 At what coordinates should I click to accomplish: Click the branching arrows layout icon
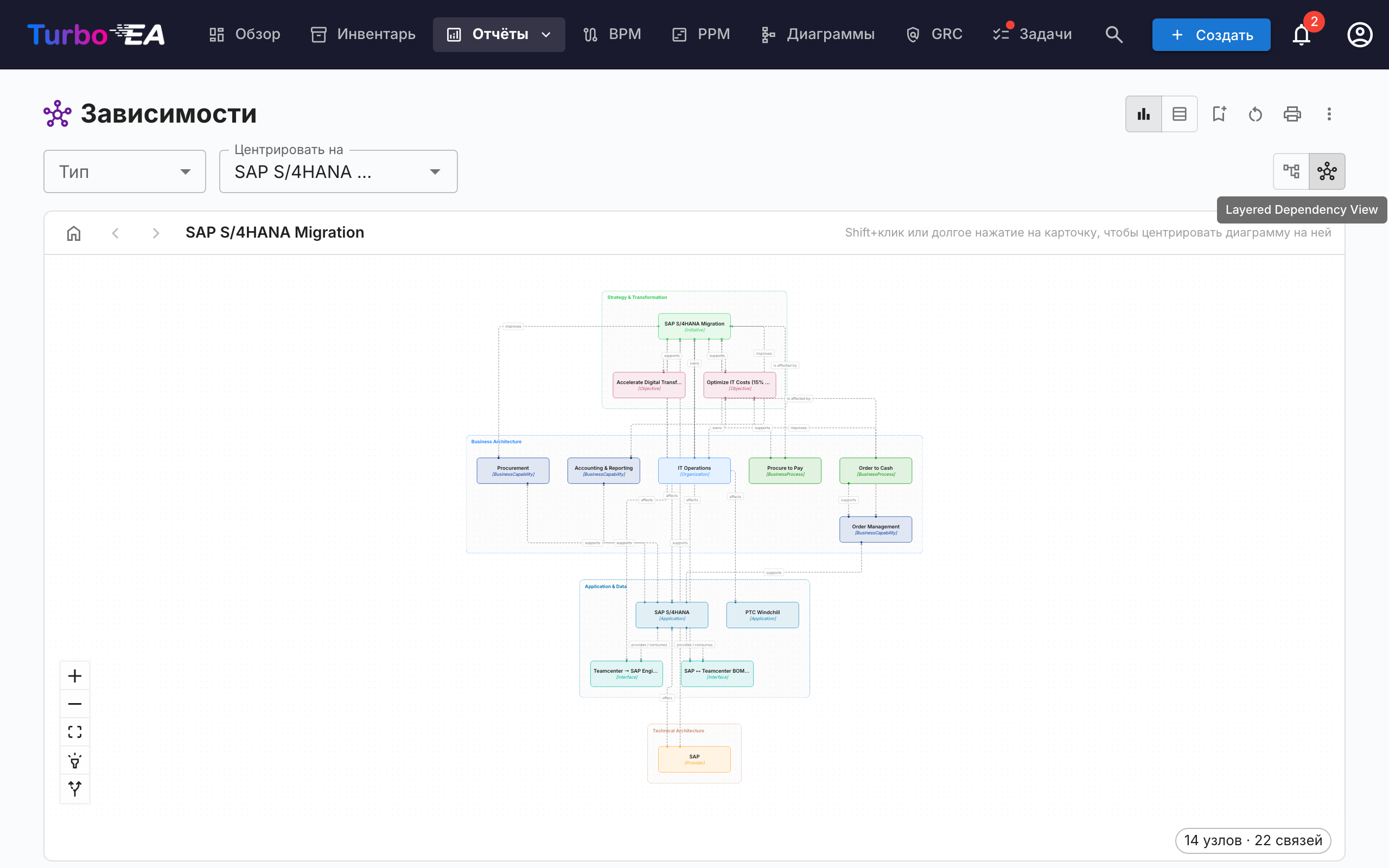pos(75,788)
